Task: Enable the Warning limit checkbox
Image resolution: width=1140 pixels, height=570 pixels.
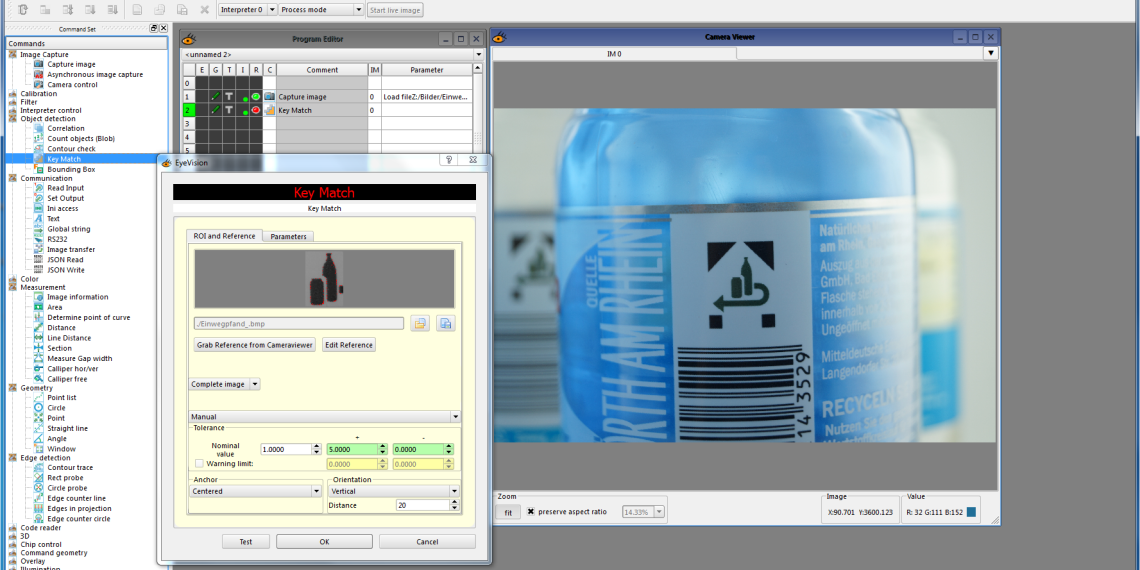Action: (200, 464)
